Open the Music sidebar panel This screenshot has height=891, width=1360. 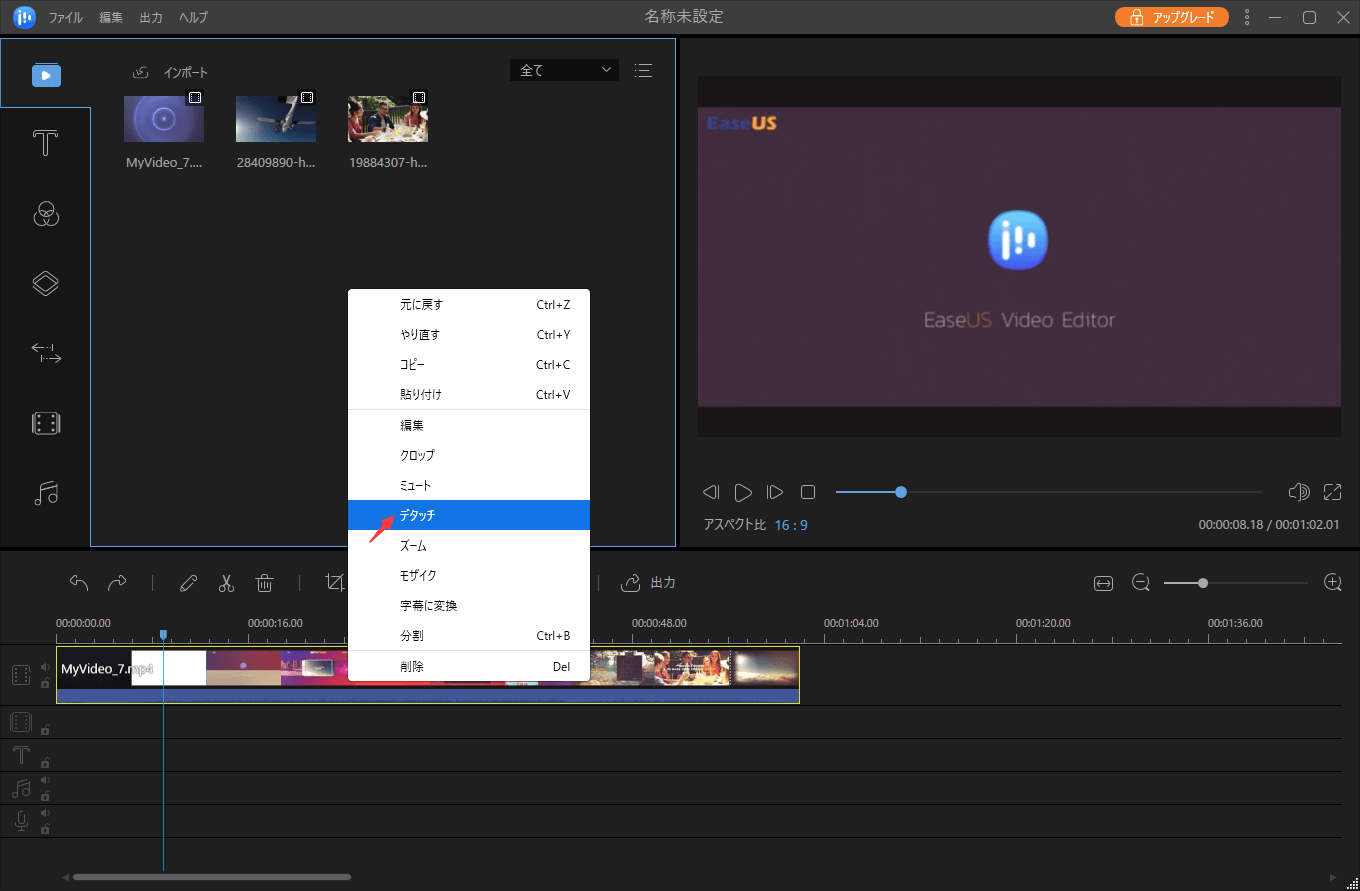(x=46, y=493)
